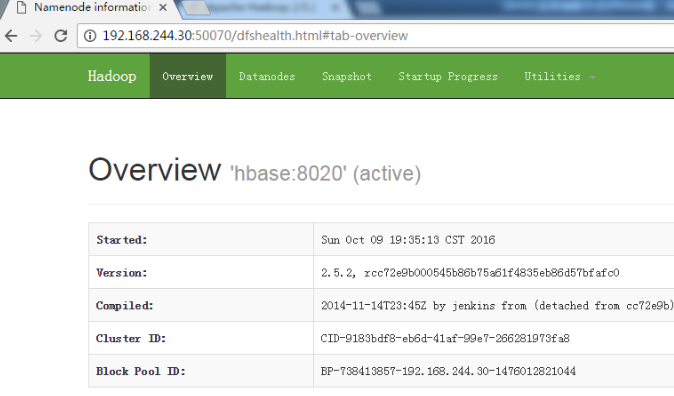Screen dimensions: 674x396
Task: Close the Namenode information tab
Action: [x=162, y=7]
